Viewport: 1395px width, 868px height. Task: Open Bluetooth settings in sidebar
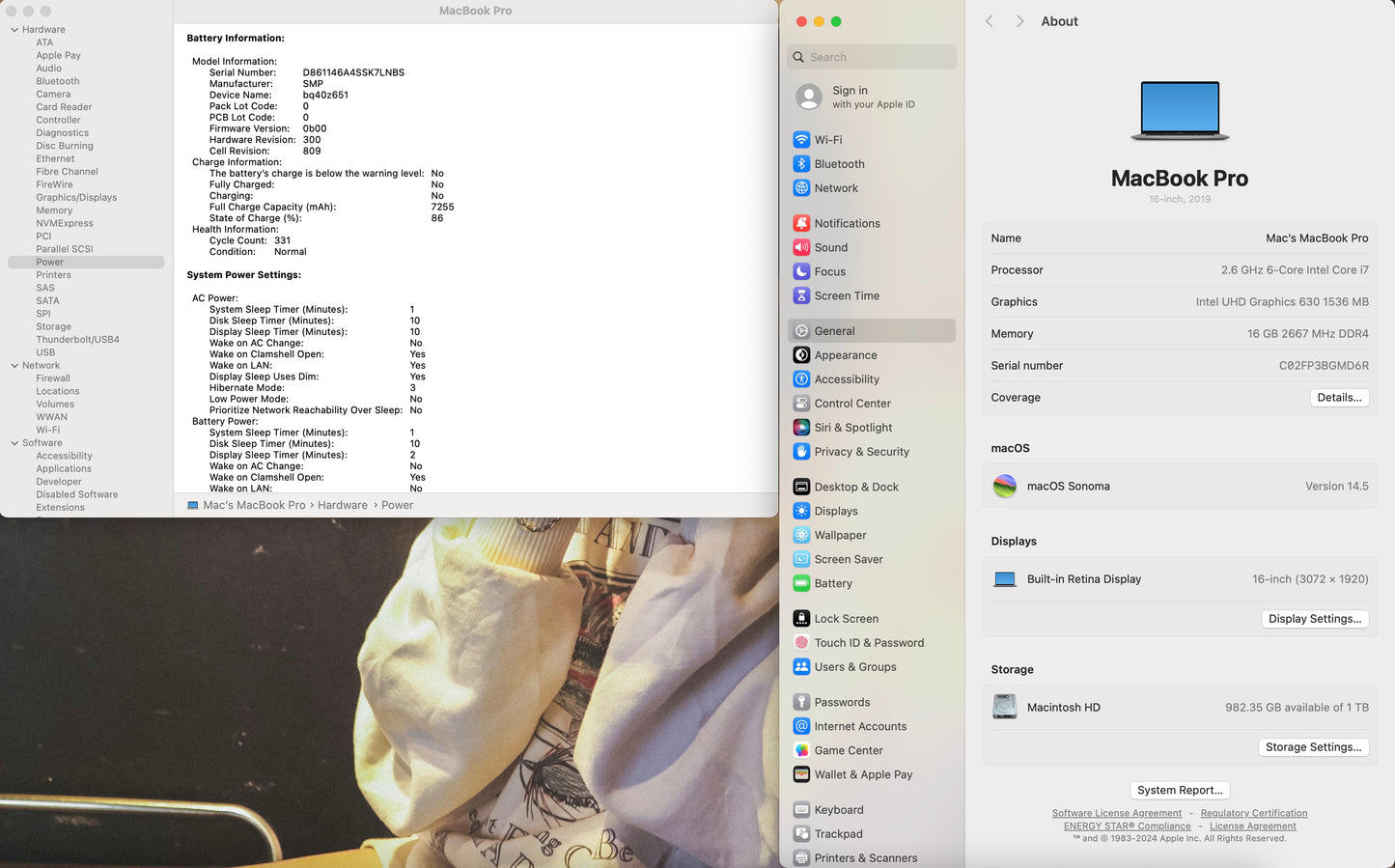click(838, 164)
